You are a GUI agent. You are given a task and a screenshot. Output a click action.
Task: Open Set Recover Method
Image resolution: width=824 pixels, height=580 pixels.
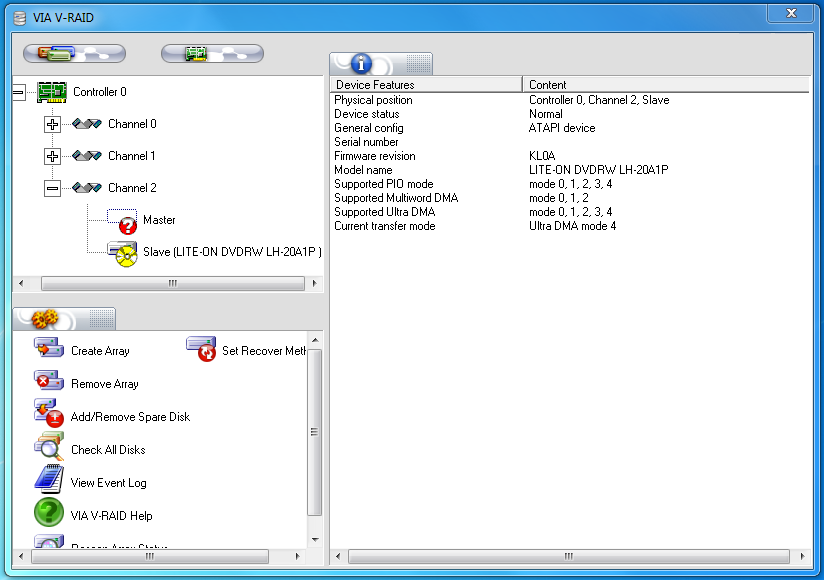(x=264, y=351)
